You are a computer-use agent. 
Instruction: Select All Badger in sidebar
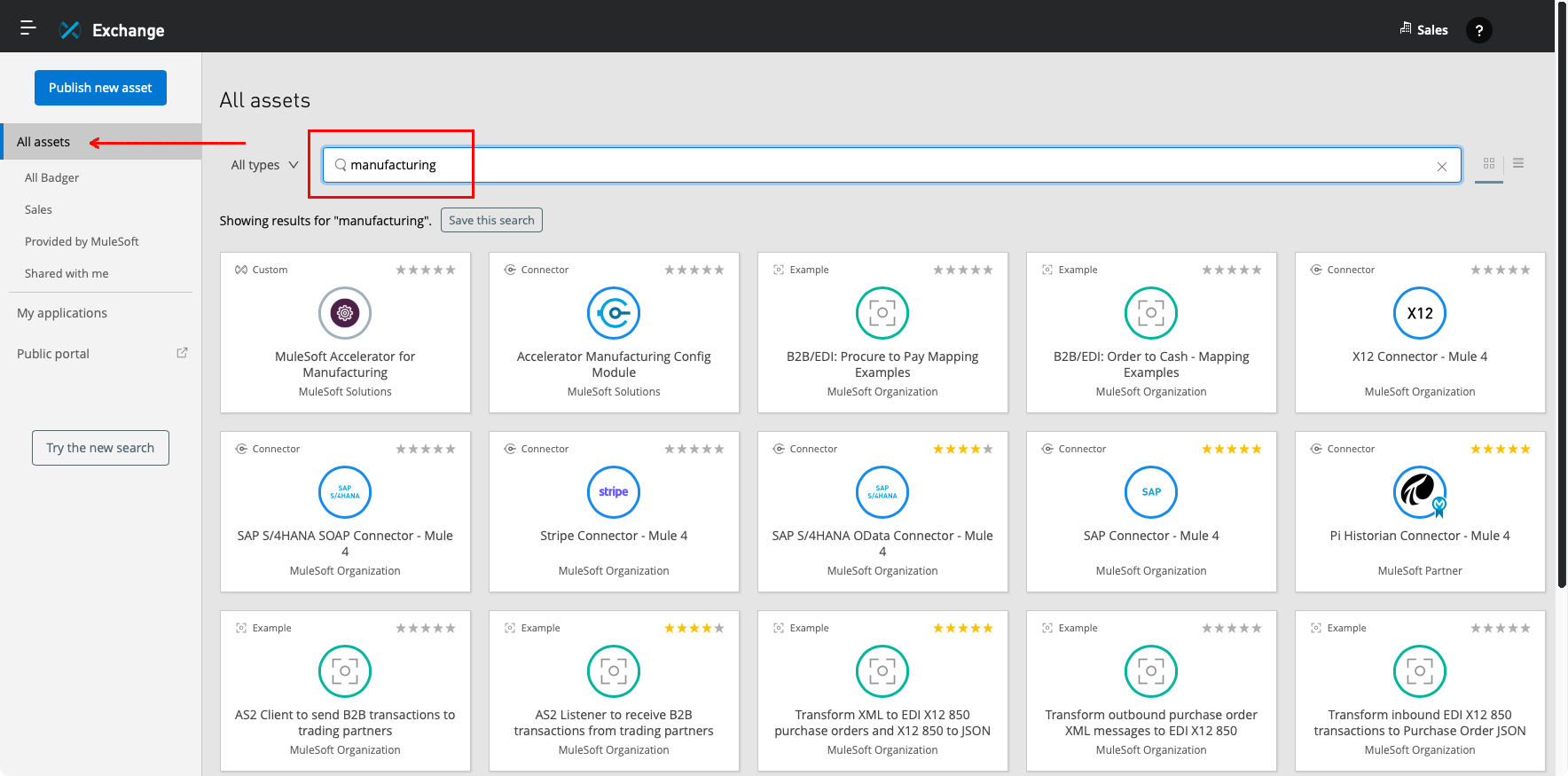pos(51,177)
